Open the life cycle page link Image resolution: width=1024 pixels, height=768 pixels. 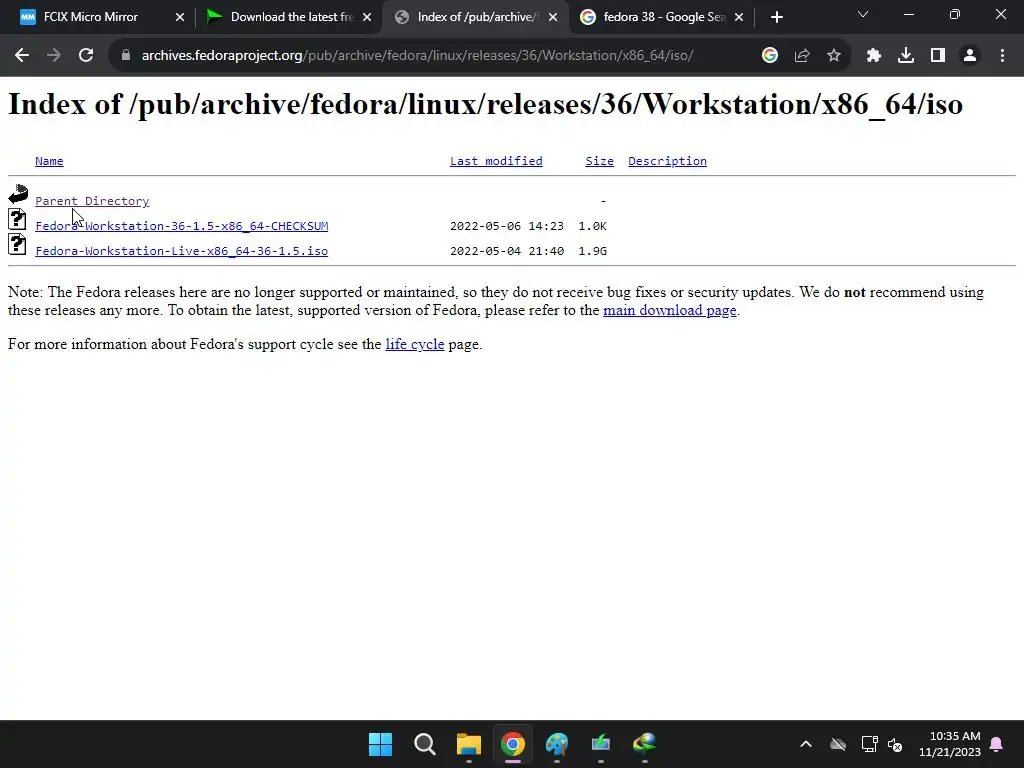click(415, 344)
